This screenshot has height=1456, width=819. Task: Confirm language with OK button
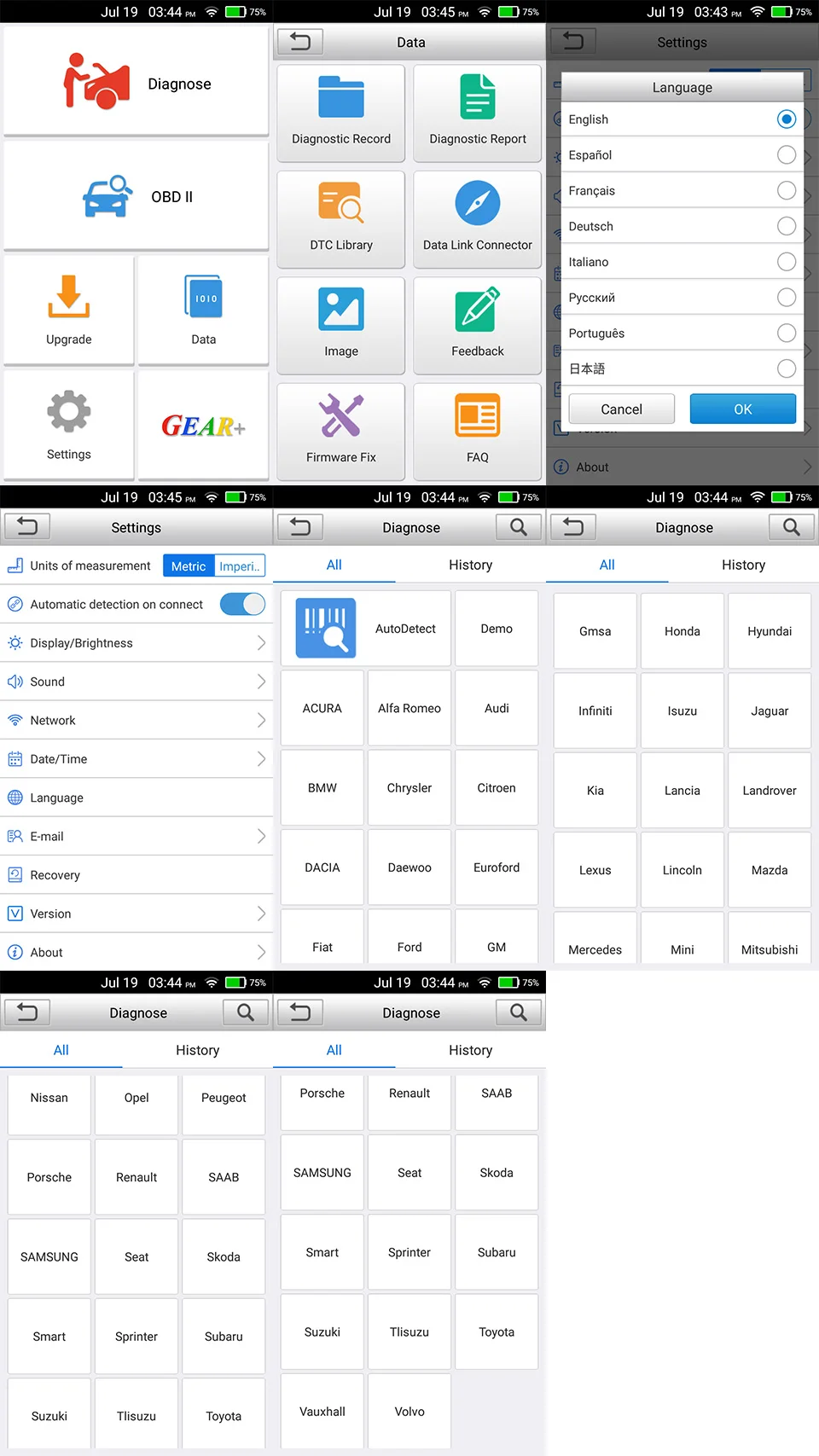click(743, 409)
